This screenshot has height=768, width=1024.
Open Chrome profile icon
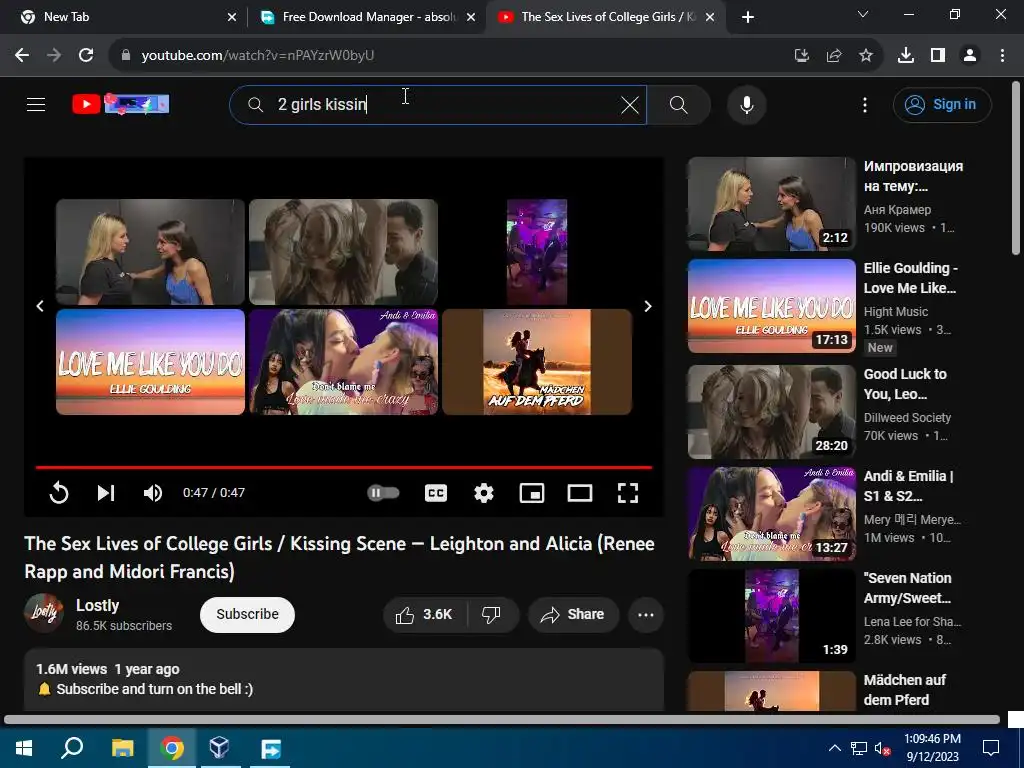970,56
